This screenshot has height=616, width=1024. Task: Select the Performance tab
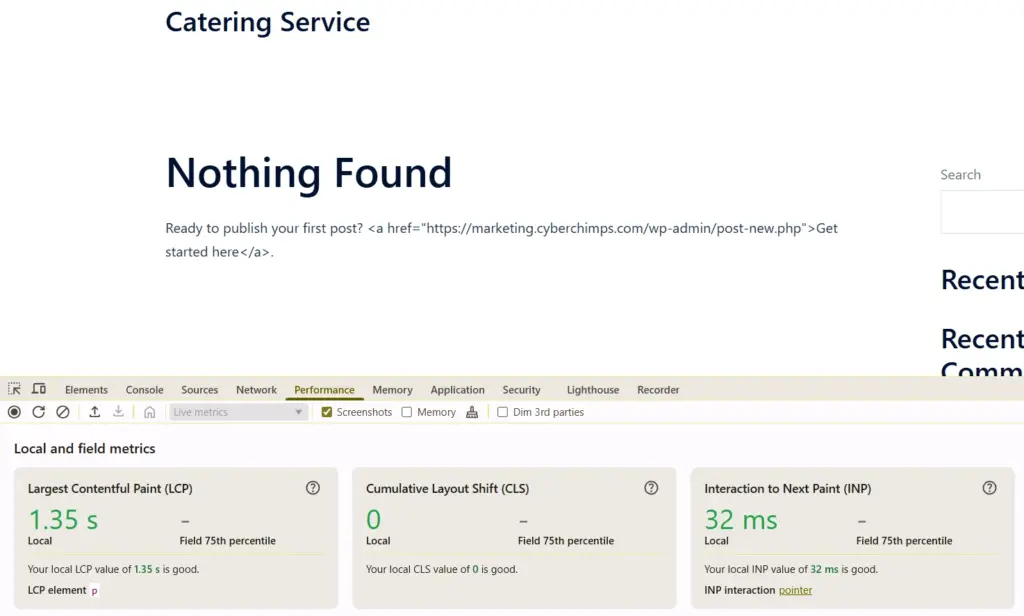(324, 390)
